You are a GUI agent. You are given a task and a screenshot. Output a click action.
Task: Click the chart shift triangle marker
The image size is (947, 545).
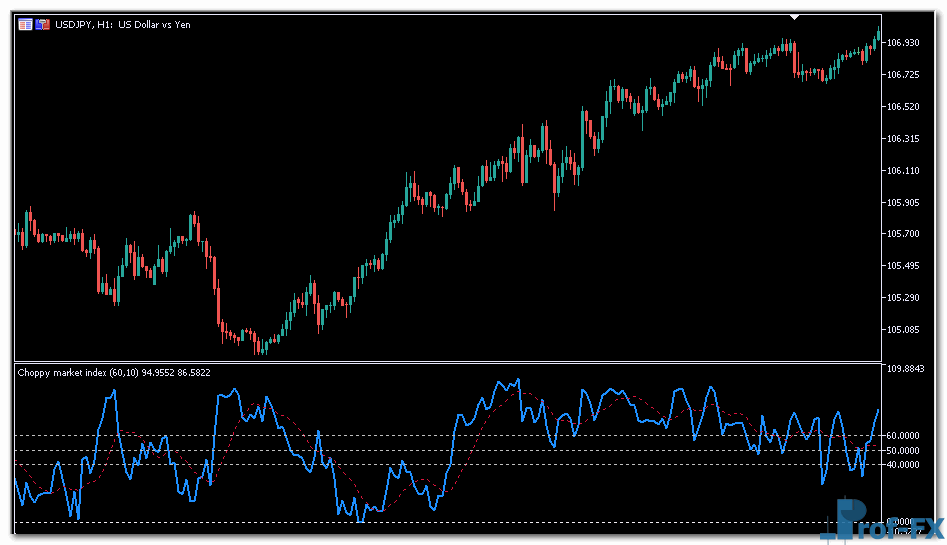point(795,18)
